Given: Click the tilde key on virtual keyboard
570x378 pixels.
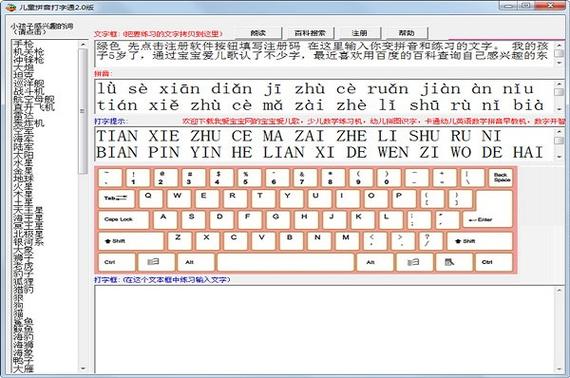Looking at the screenshot, I should pyautogui.click(x=110, y=178).
